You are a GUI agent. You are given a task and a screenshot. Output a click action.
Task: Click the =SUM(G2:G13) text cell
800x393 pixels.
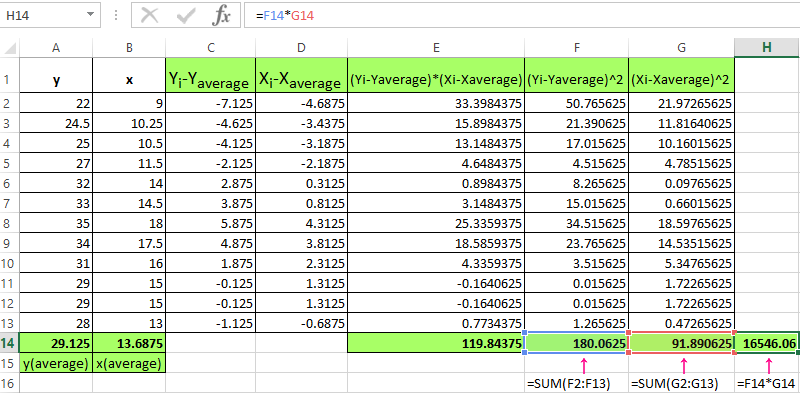click(682, 383)
